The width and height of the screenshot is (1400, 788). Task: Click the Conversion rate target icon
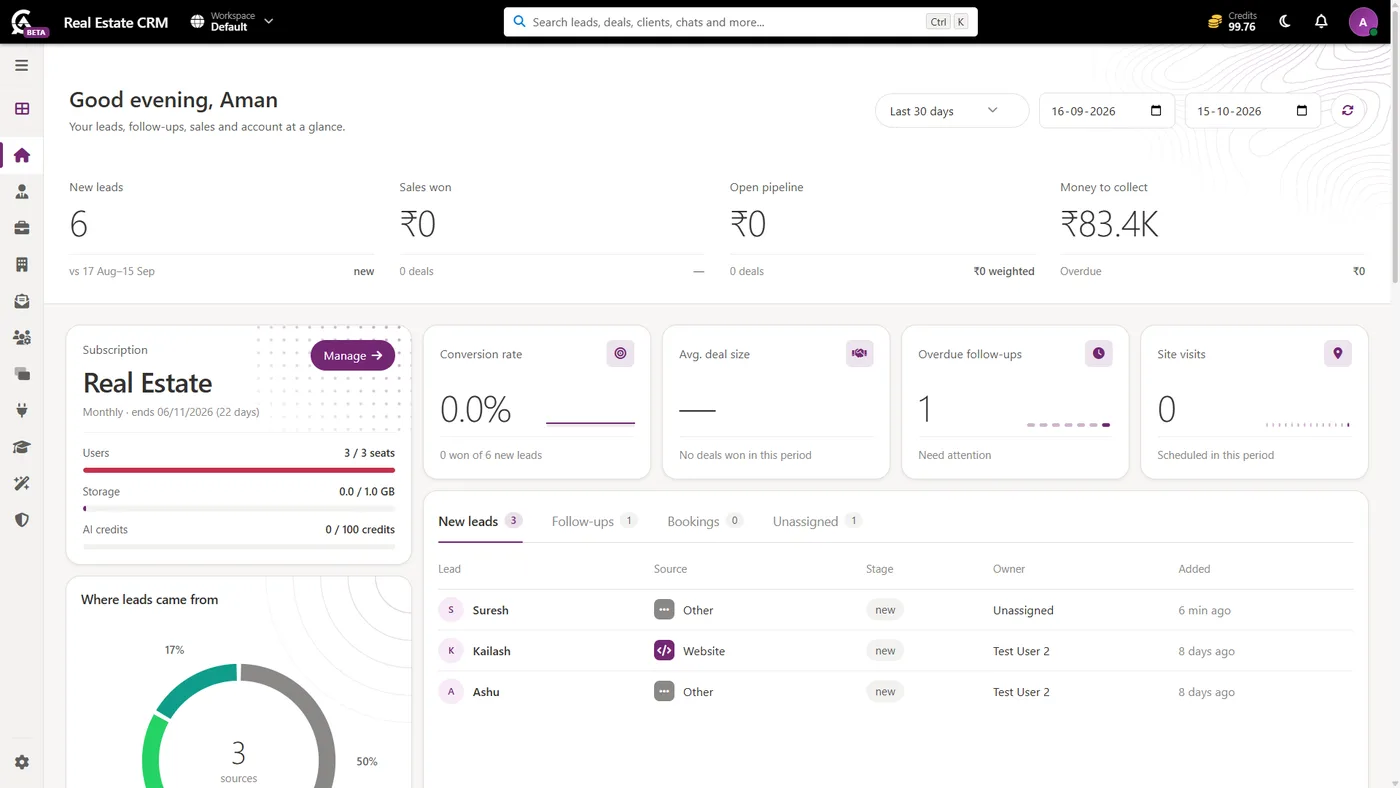(620, 353)
